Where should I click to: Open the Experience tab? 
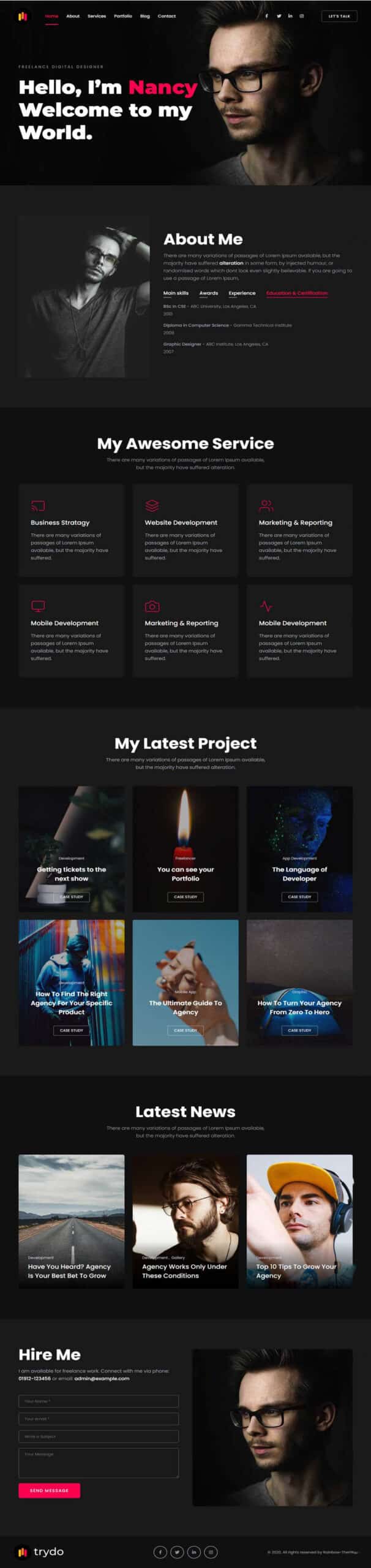(242, 293)
